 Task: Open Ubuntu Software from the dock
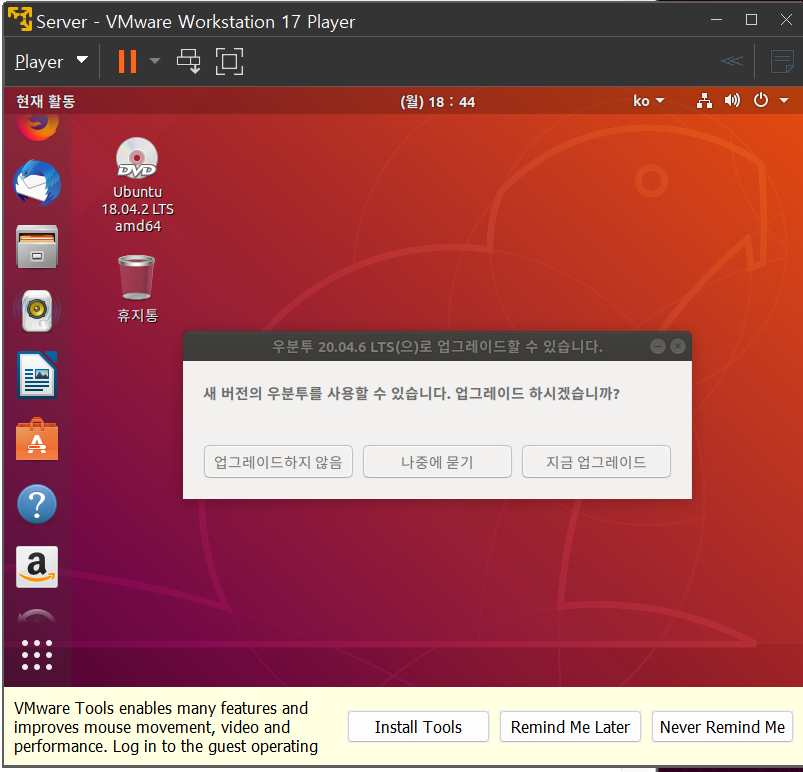point(37,439)
